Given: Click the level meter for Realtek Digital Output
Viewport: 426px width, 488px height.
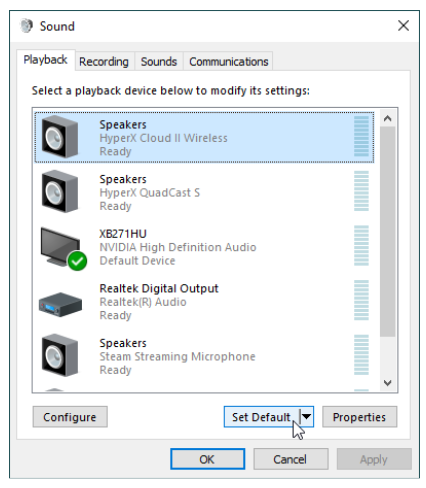Looking at the screenshot, I should pyautogui.click(x=361, y=300).
